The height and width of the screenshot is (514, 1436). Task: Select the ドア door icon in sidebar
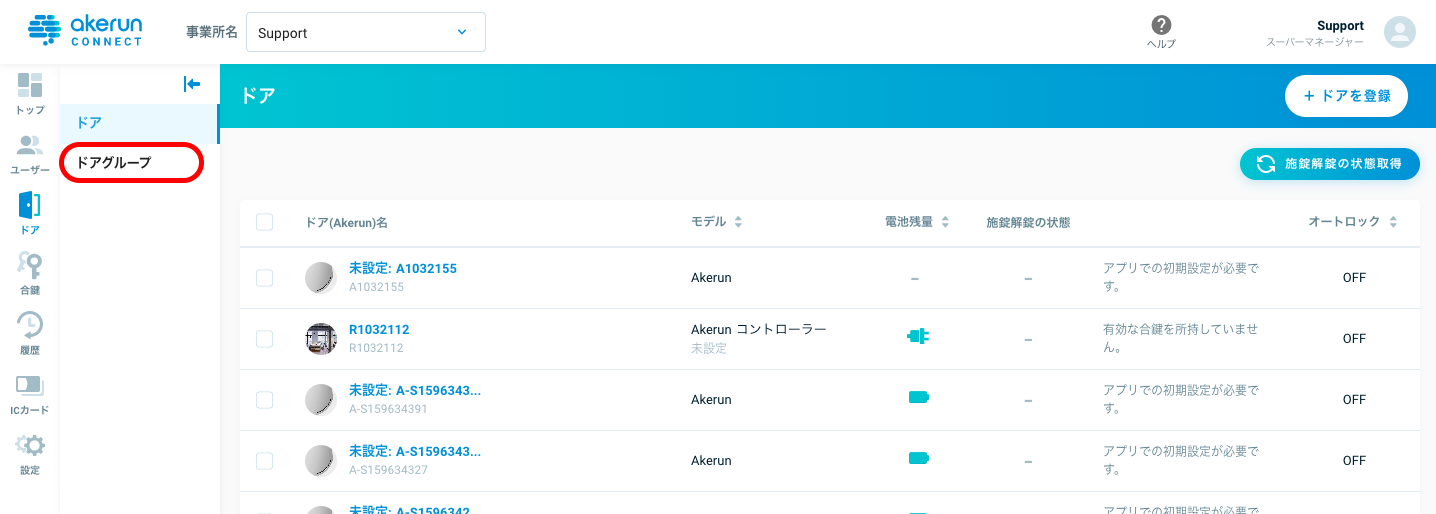(30, 205)
